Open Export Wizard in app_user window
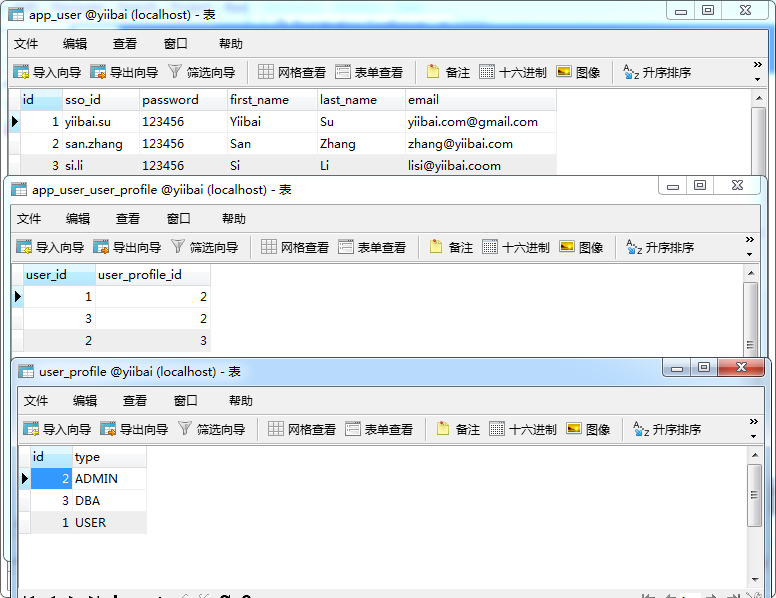Screen dimensions: 776x598 click(x=124, y=72)
